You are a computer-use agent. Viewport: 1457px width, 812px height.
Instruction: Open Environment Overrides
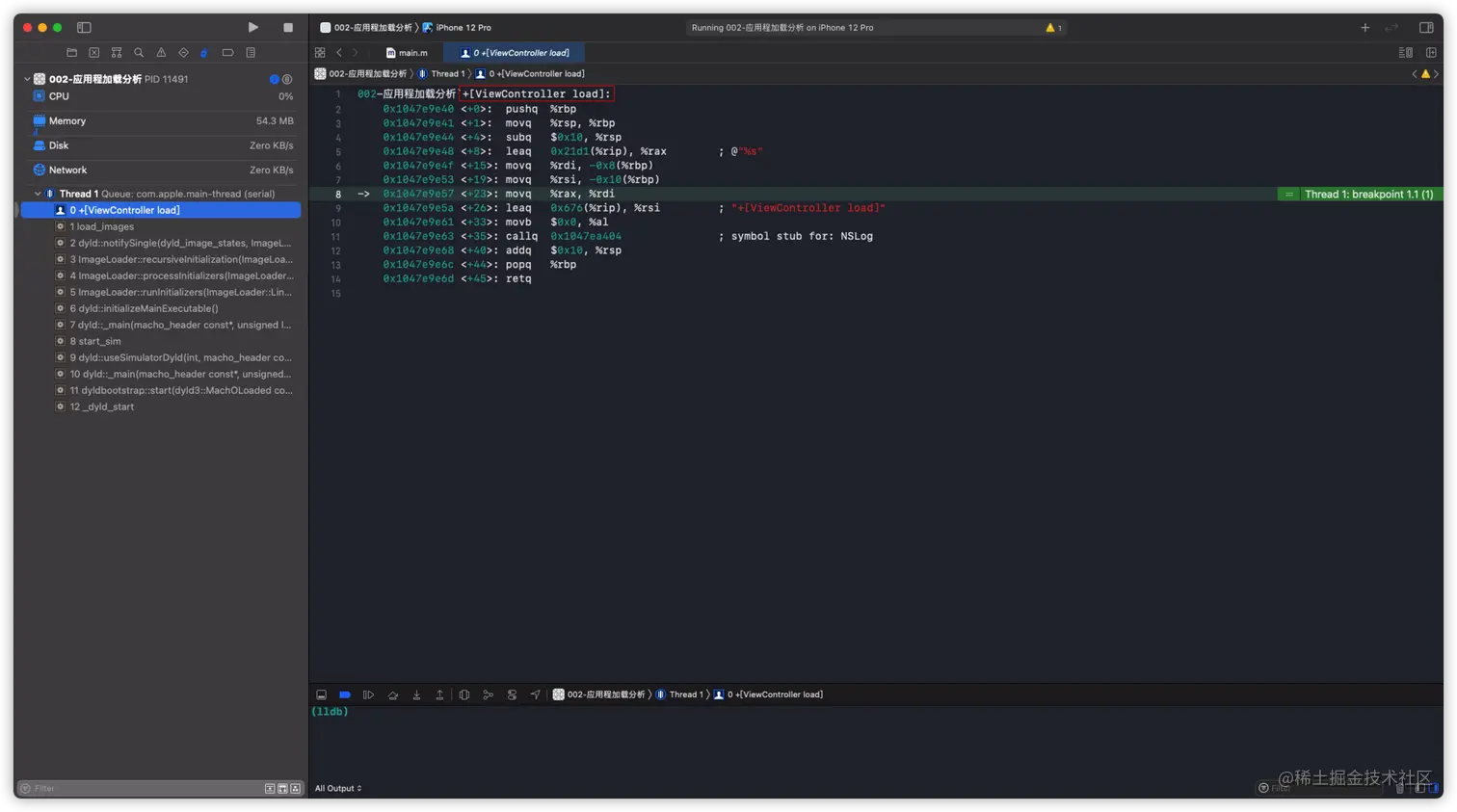click(512, 694)
